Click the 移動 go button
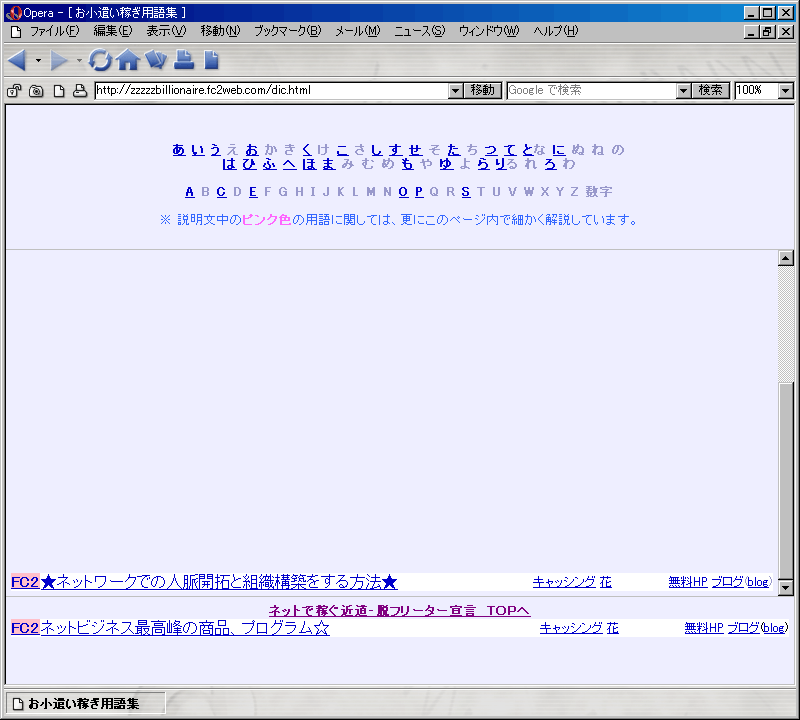 pos(483,90)
